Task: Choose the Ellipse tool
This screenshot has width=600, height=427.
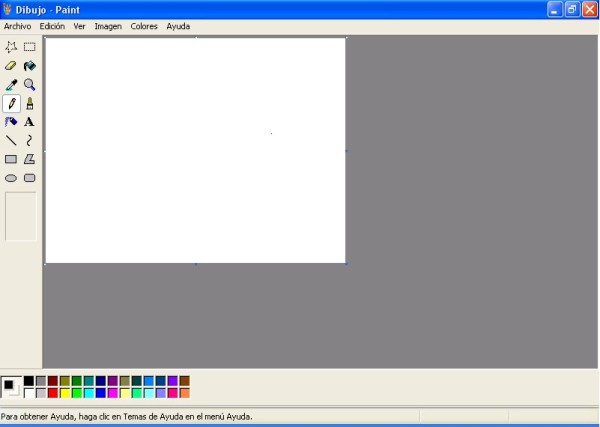Action: click(x=11, y=178)
